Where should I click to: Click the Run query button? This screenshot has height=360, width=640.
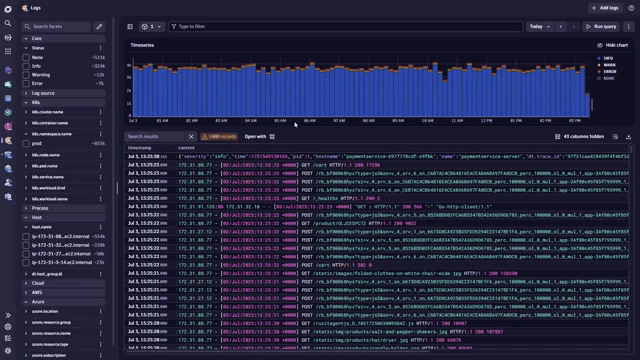click(601, 27)
